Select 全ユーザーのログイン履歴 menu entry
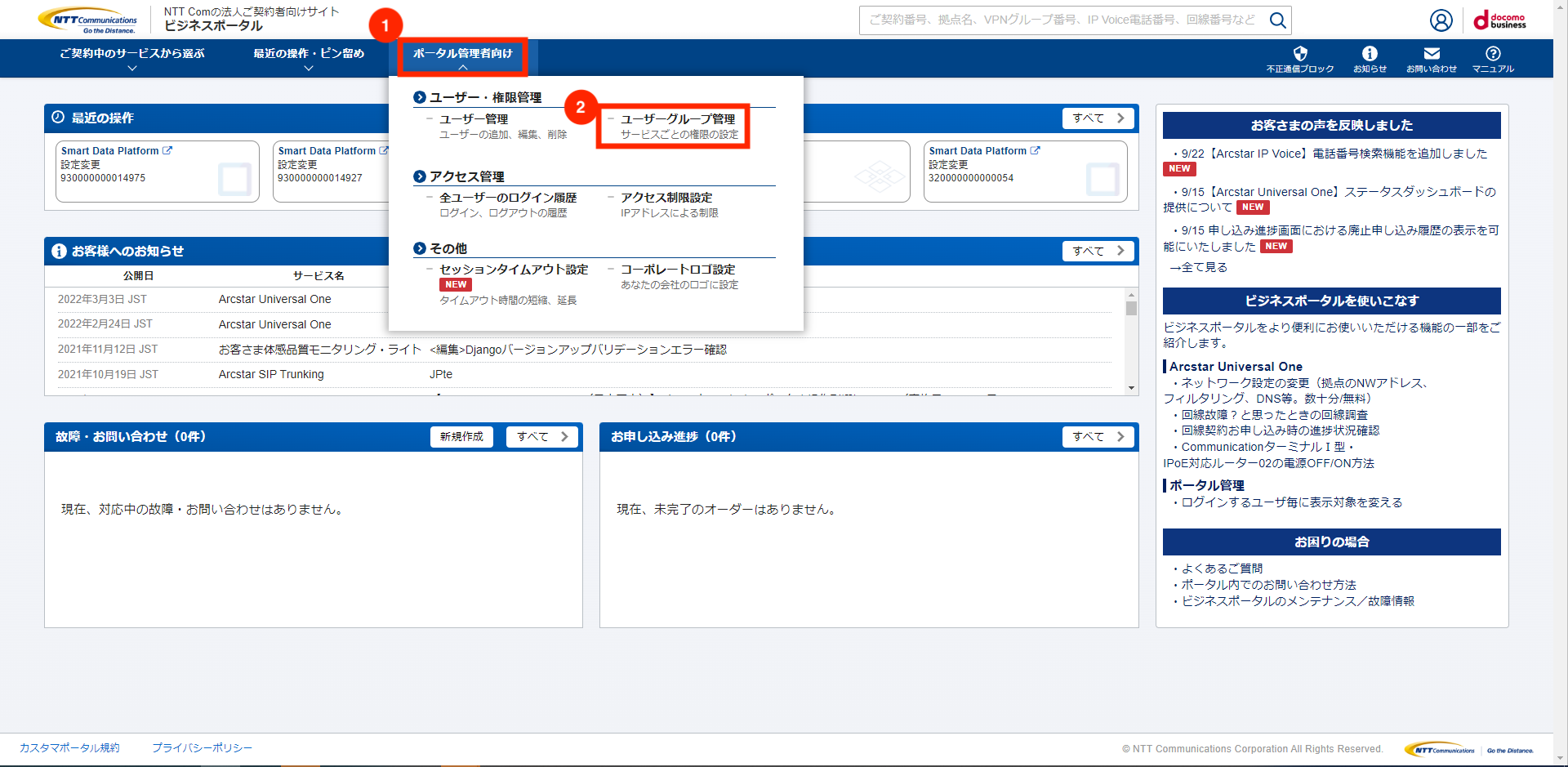The height and width of the screenshot is (767, 1568). click(x=510, y=197)
